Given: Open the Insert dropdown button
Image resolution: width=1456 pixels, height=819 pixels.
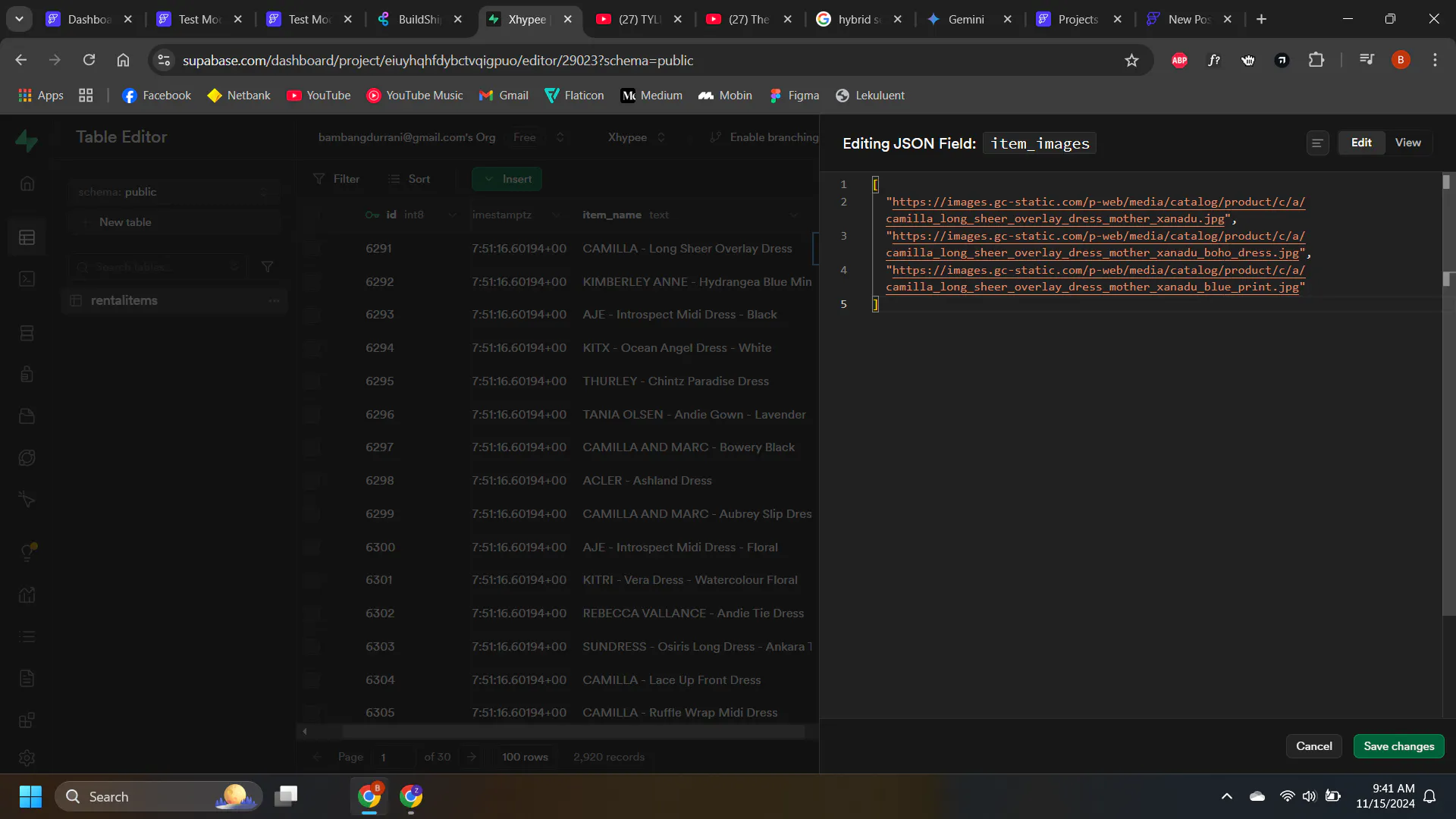Looking at the screenshot, I should click(x=507, y=180).
